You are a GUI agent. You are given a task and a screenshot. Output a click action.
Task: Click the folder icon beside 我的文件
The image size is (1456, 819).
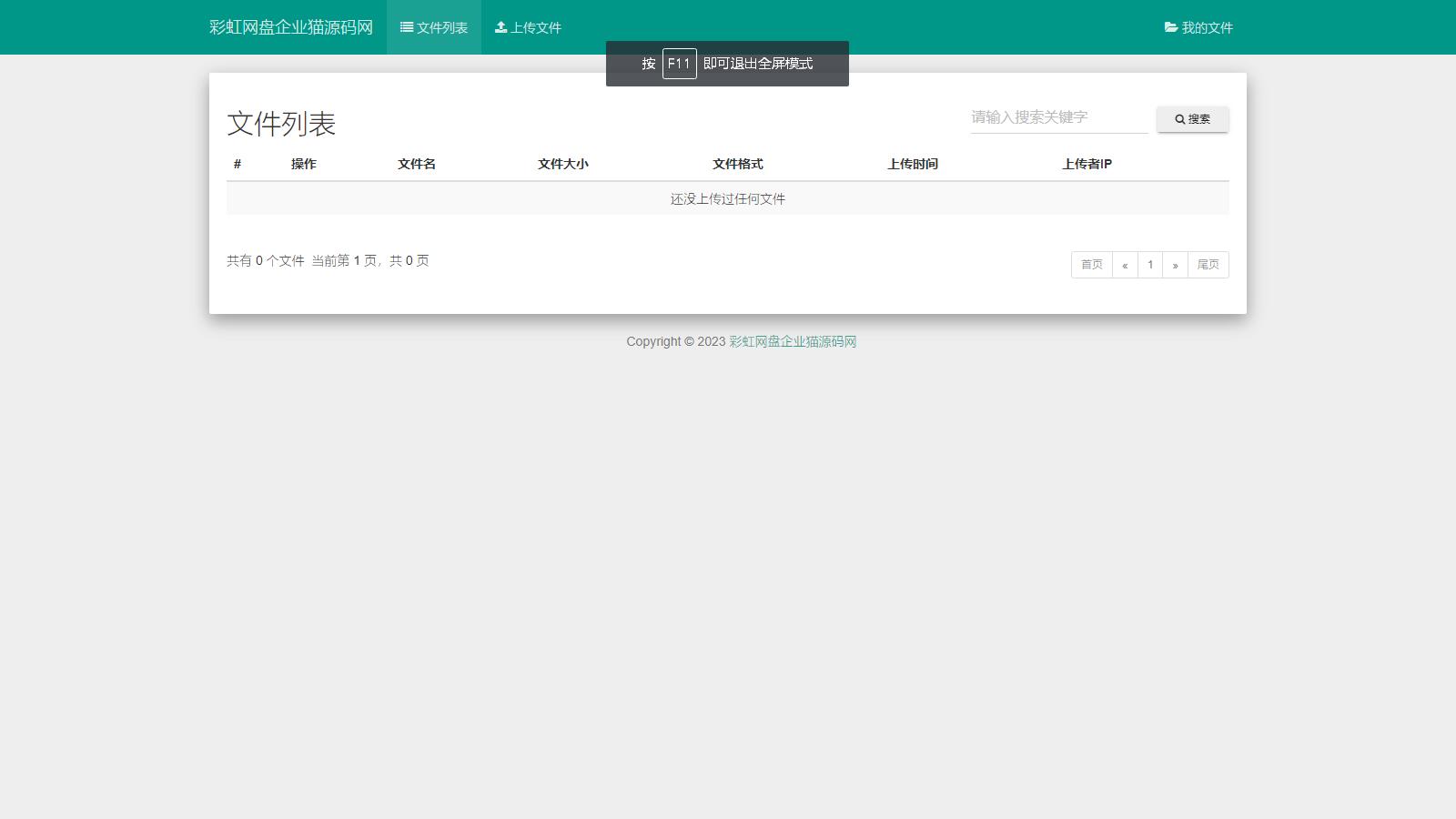point(1170,27)
